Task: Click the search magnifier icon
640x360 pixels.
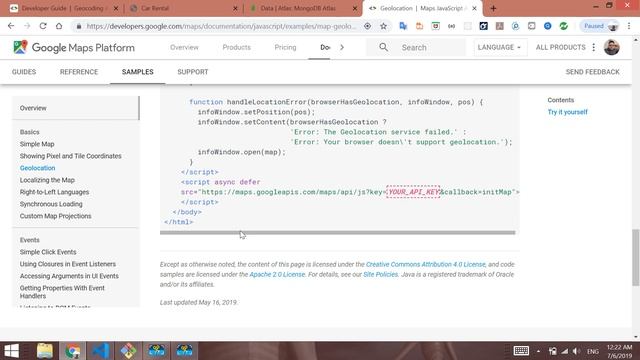Action: click(x=383, y=47)
